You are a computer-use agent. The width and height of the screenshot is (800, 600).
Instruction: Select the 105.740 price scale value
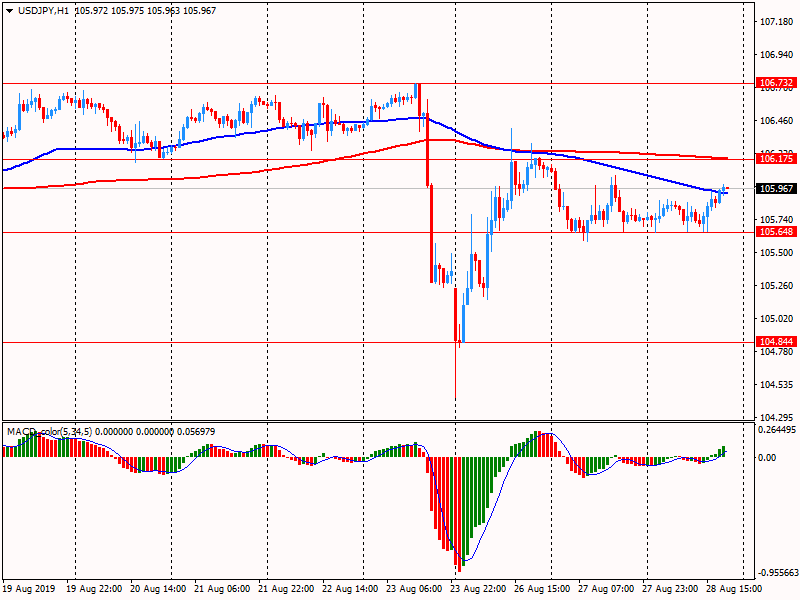click(x=777, y=220)
